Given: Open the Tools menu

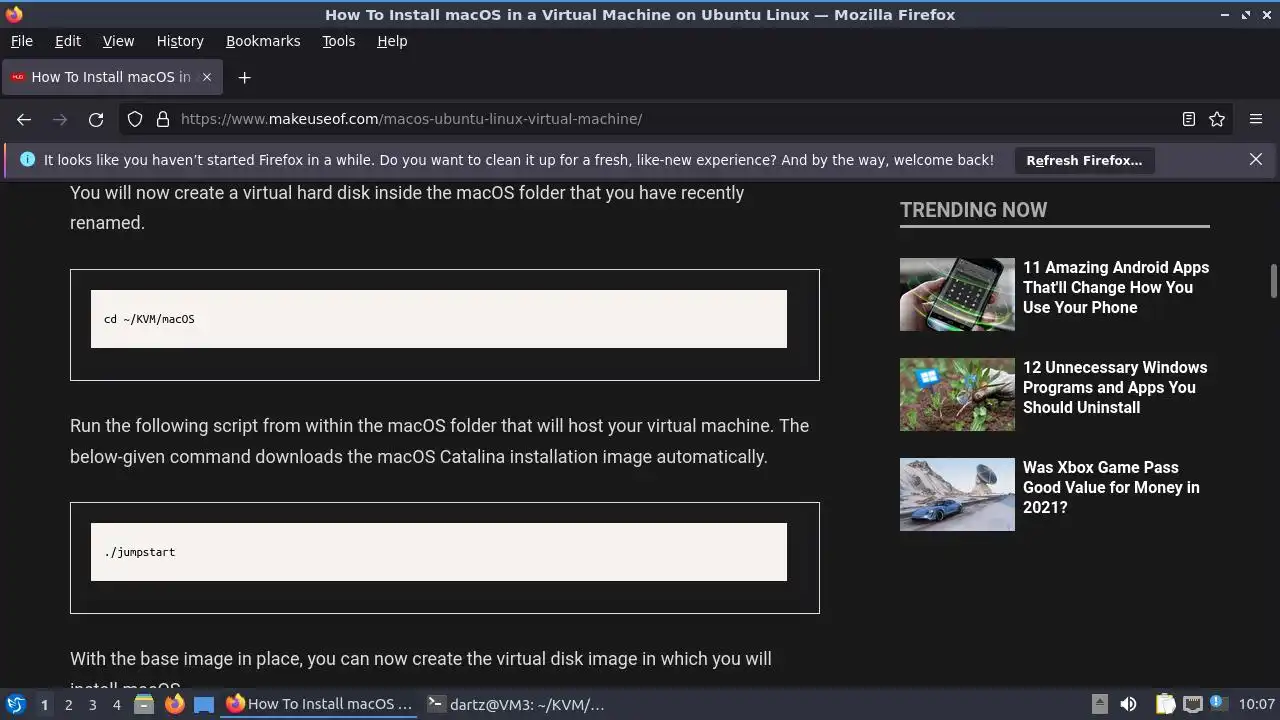Looking at the screenshot, I should click(x=338, y=41).
